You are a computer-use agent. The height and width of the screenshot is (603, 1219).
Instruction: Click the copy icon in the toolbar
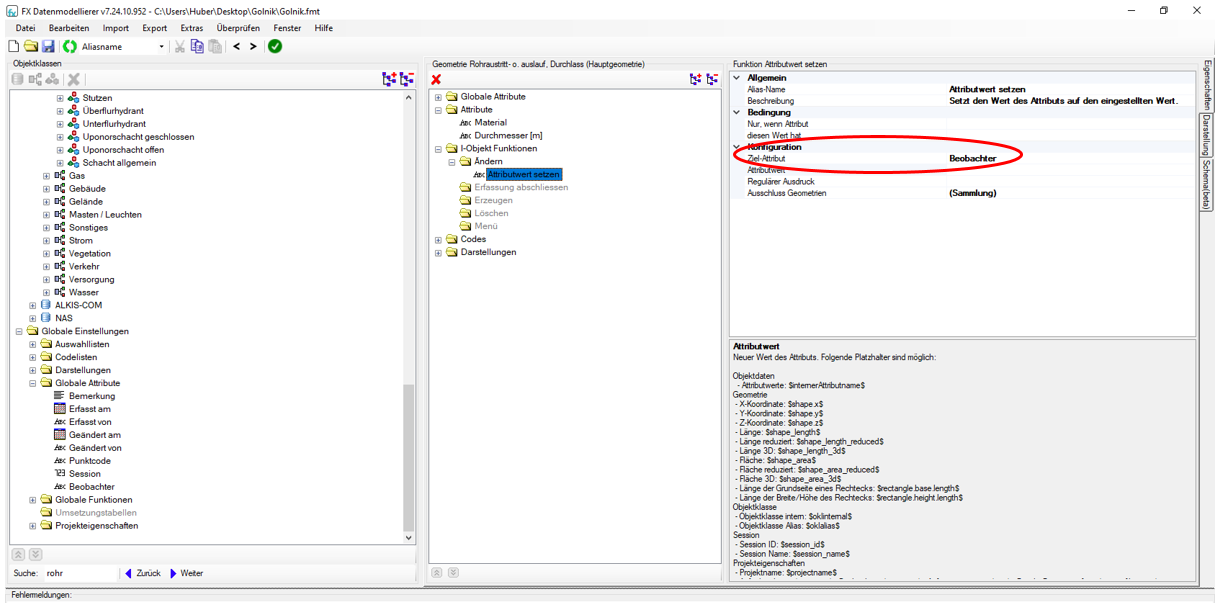[x=197, y=46]
